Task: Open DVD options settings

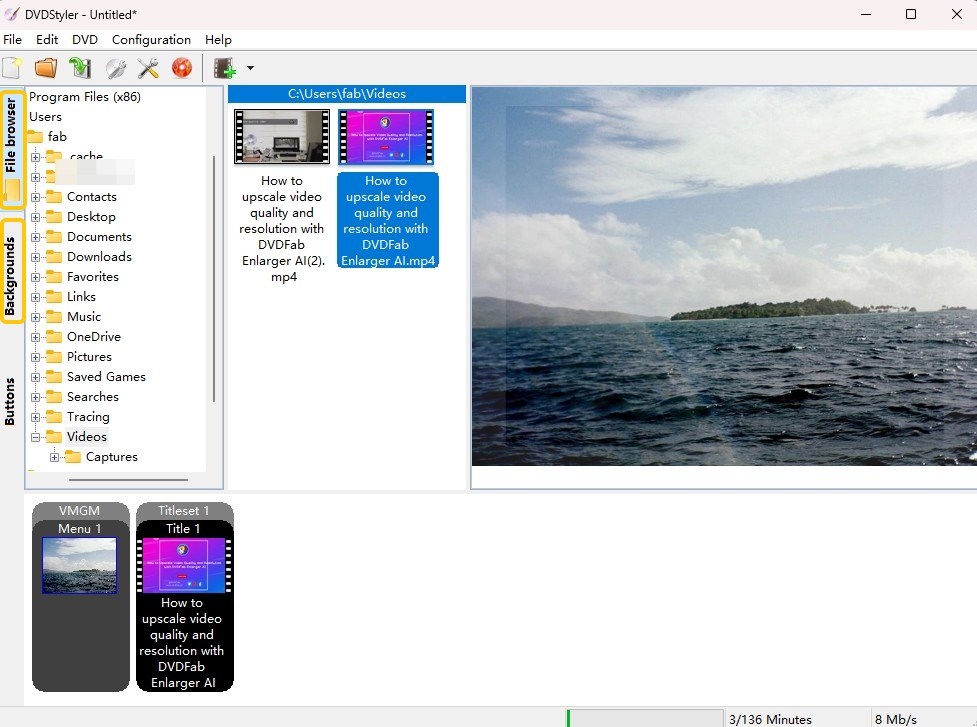Action: click(112, 66)
